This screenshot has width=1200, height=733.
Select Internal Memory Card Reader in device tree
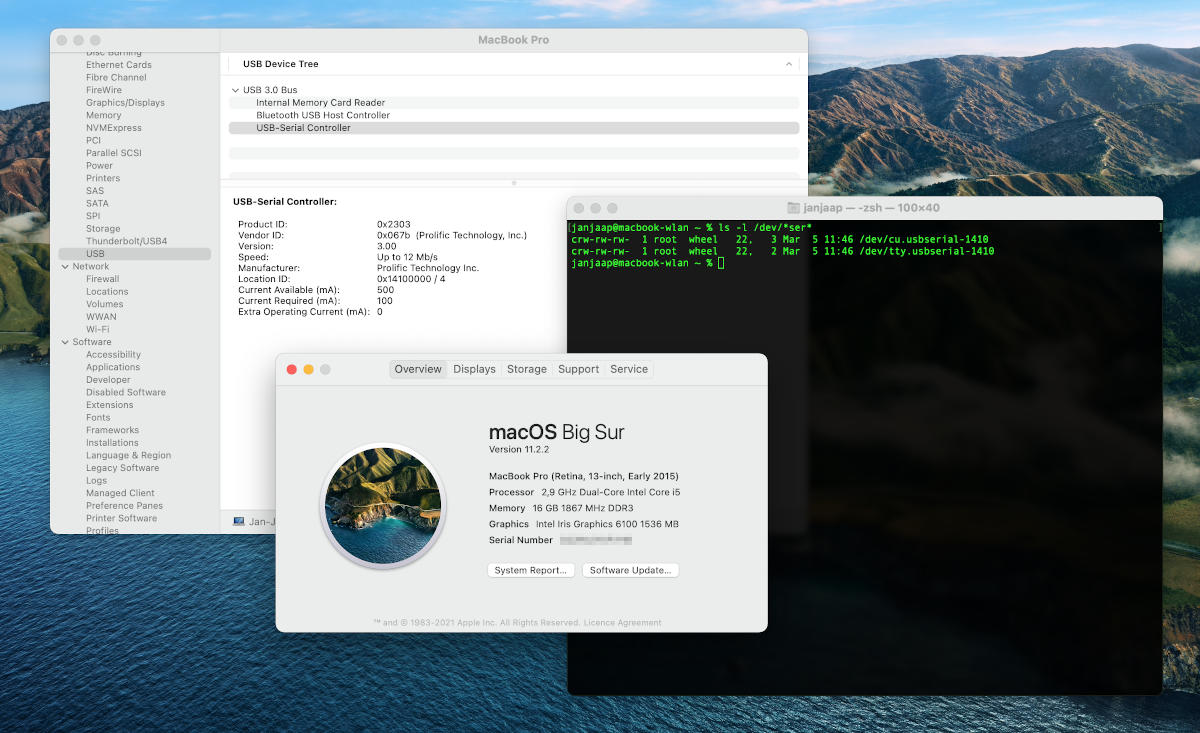click(514, 103)
